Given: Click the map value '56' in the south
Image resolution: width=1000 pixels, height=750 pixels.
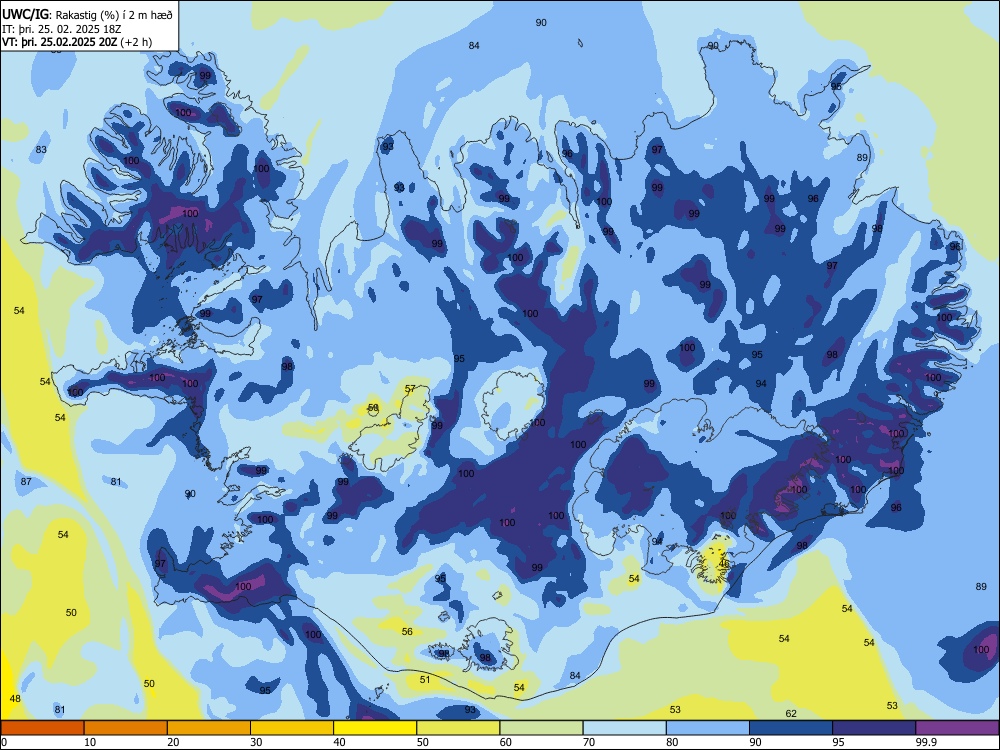Looking at the screenshot, I should [407, 631].
